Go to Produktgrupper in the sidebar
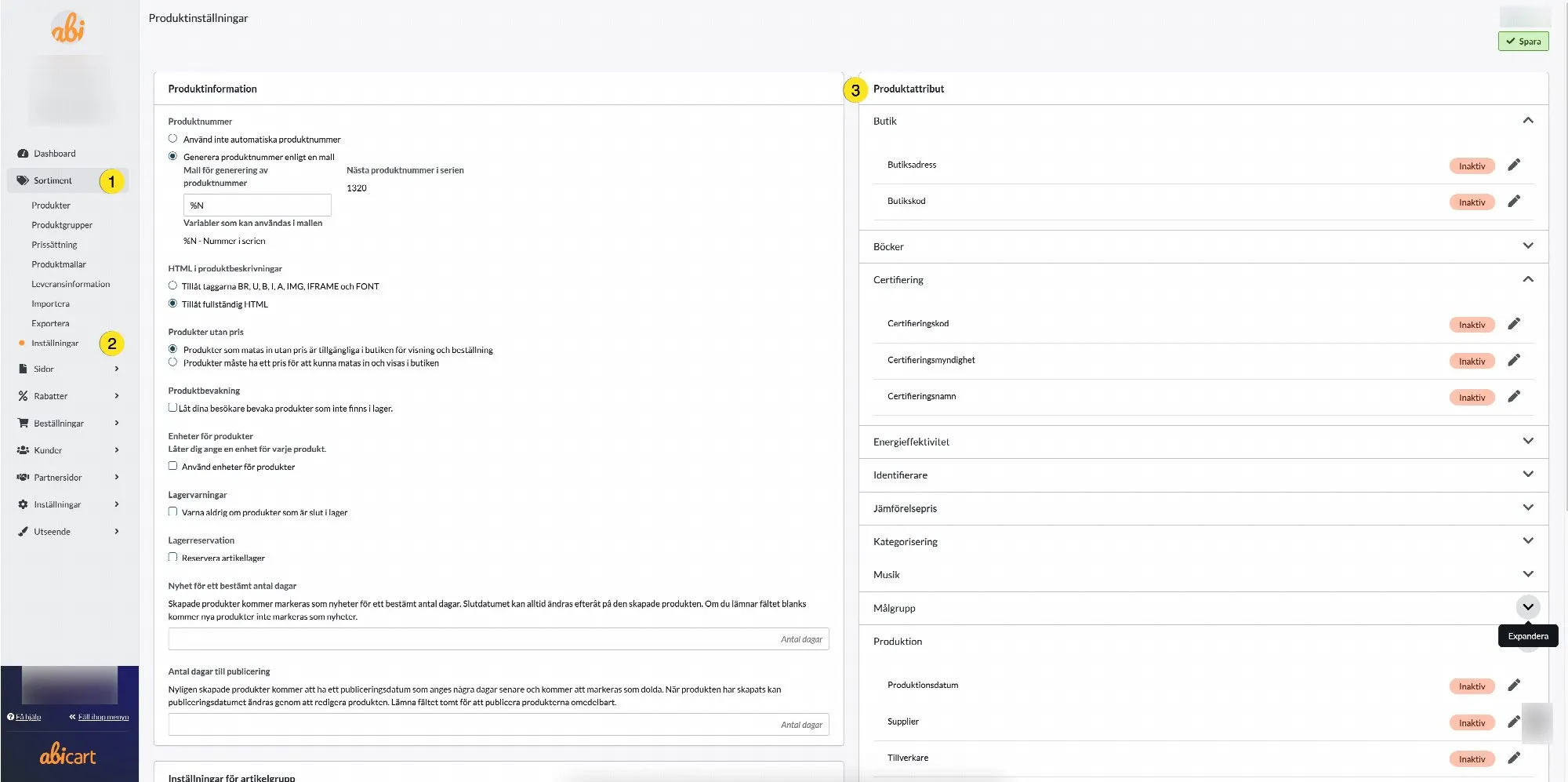Viewport: 1568px width, 782px height. [x=62, y=225]
